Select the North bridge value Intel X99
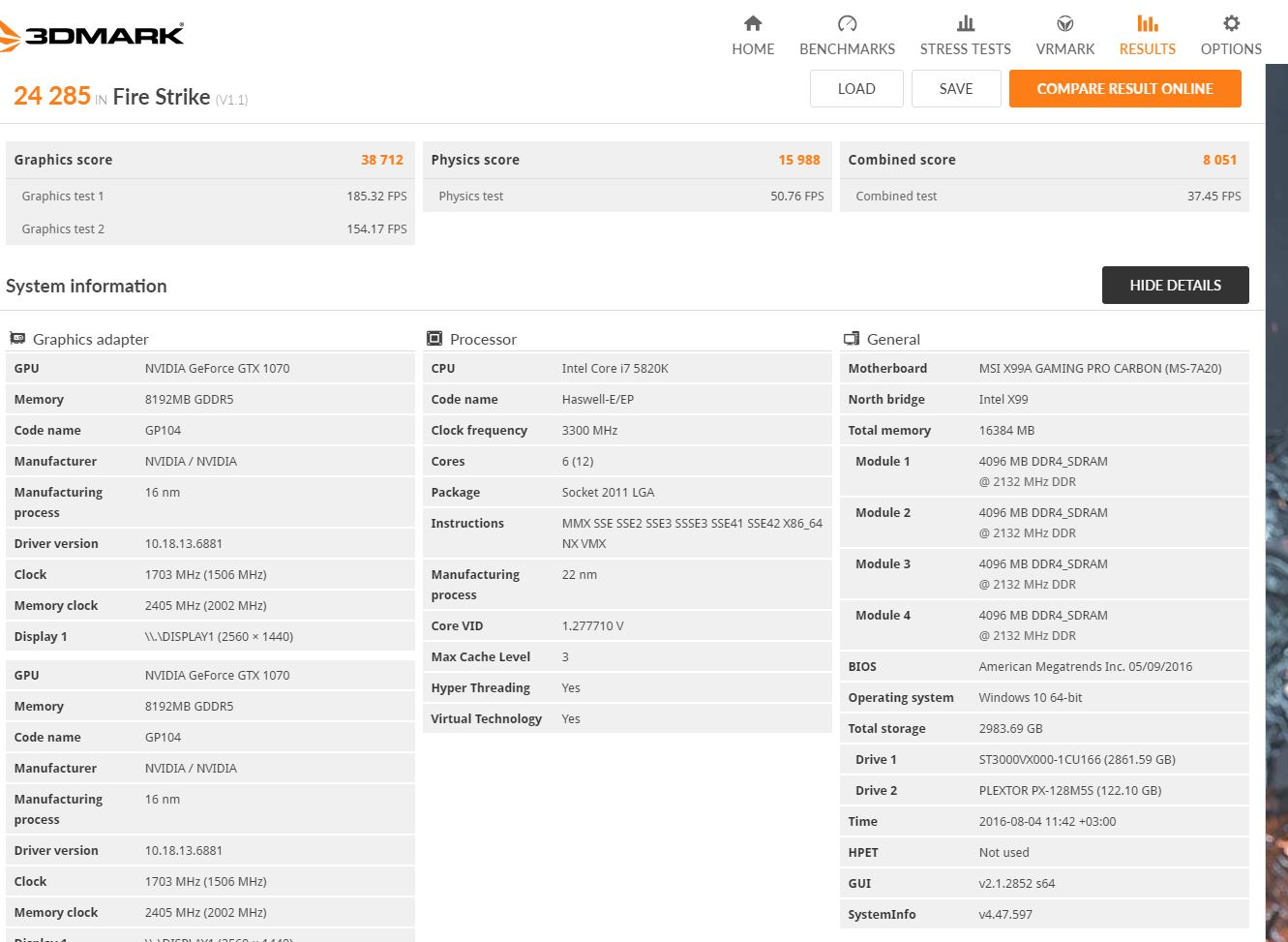This screenshot has height=942, width=1288. tap(1003, 399)
